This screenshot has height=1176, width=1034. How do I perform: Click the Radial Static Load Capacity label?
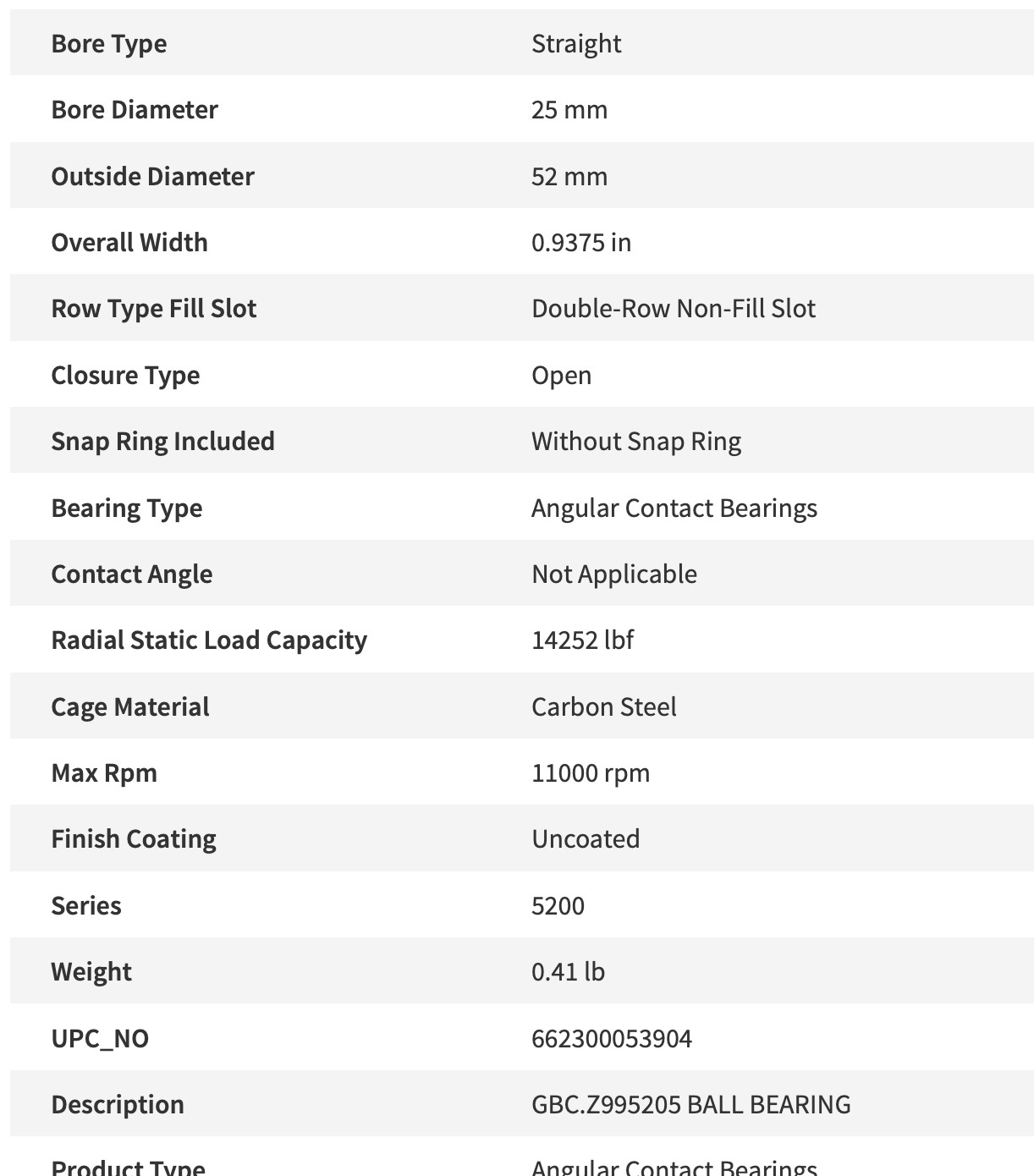pyautogui.click(x=209, y=640)
